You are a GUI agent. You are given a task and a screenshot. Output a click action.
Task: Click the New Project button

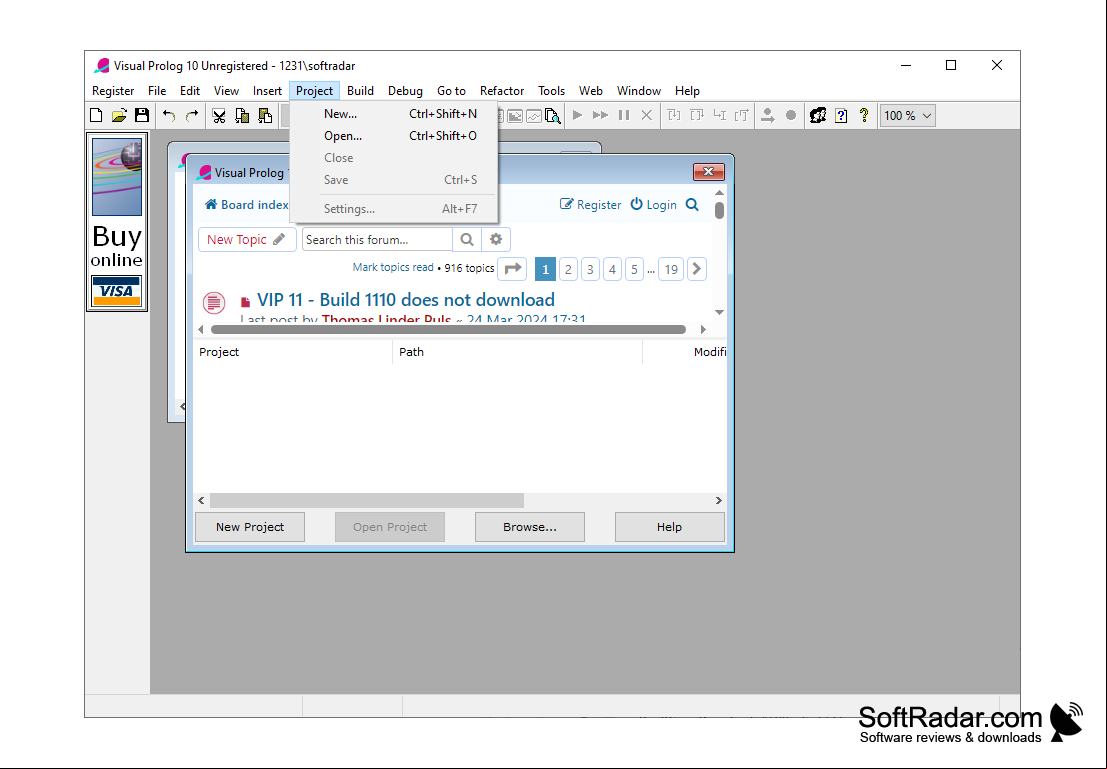(x=250, y=527)
